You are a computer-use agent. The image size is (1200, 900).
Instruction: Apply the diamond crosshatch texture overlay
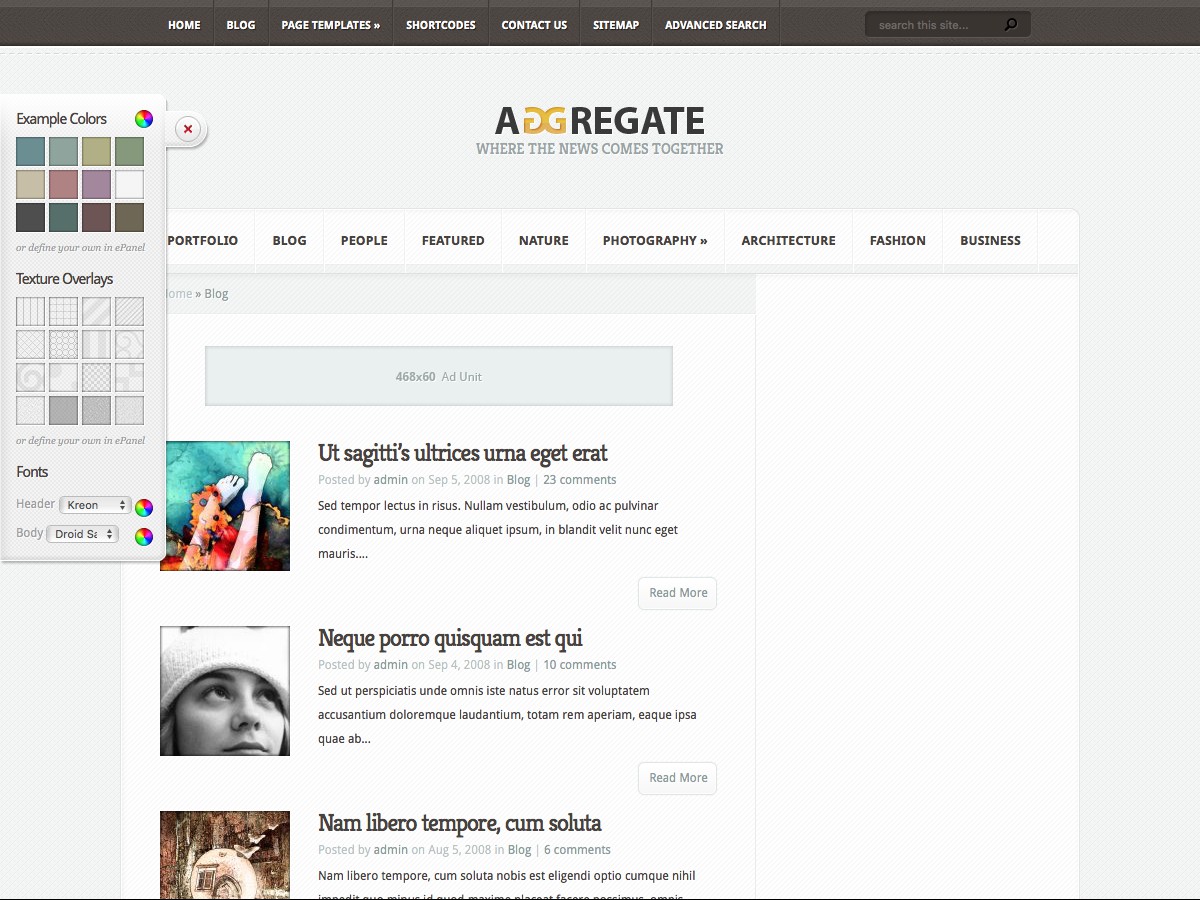pyautogui.click(x=30, y=344)
